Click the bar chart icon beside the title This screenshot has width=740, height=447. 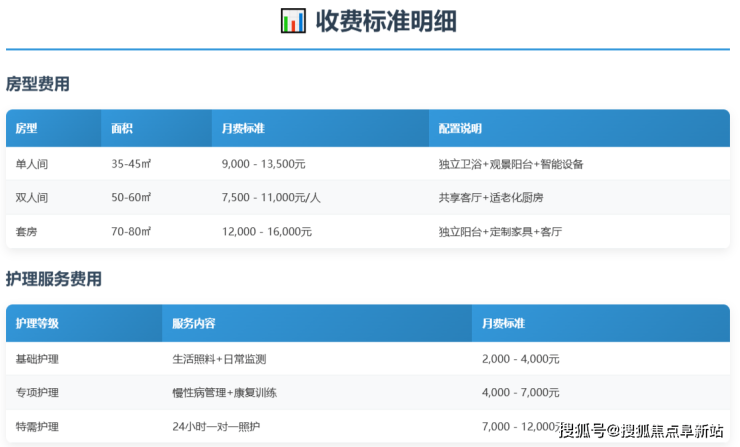pos(293,21)
